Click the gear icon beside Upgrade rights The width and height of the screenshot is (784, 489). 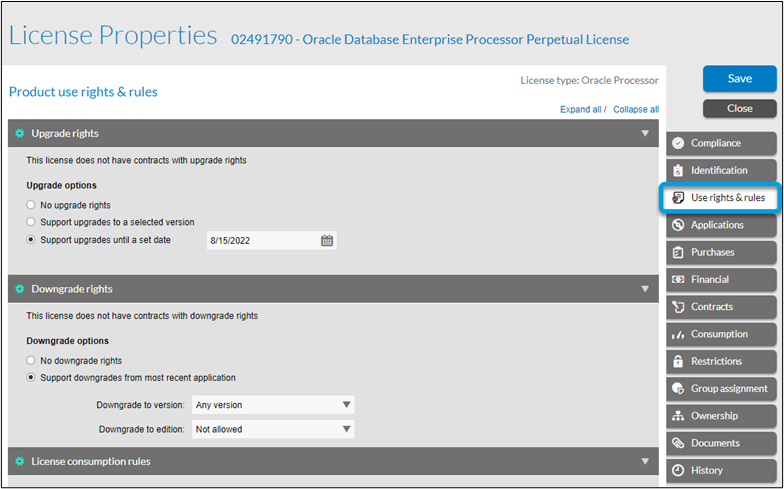point(20,134)
